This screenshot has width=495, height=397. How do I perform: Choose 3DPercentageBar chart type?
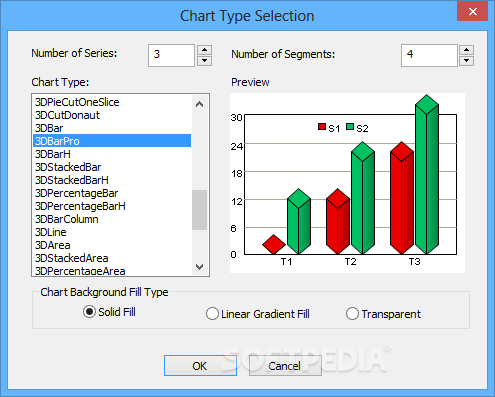(x=112, y=193)
